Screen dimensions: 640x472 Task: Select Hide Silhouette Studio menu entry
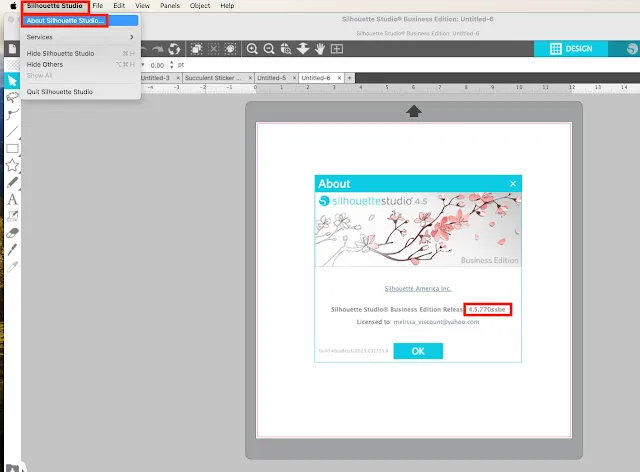(x=80, y=53)
